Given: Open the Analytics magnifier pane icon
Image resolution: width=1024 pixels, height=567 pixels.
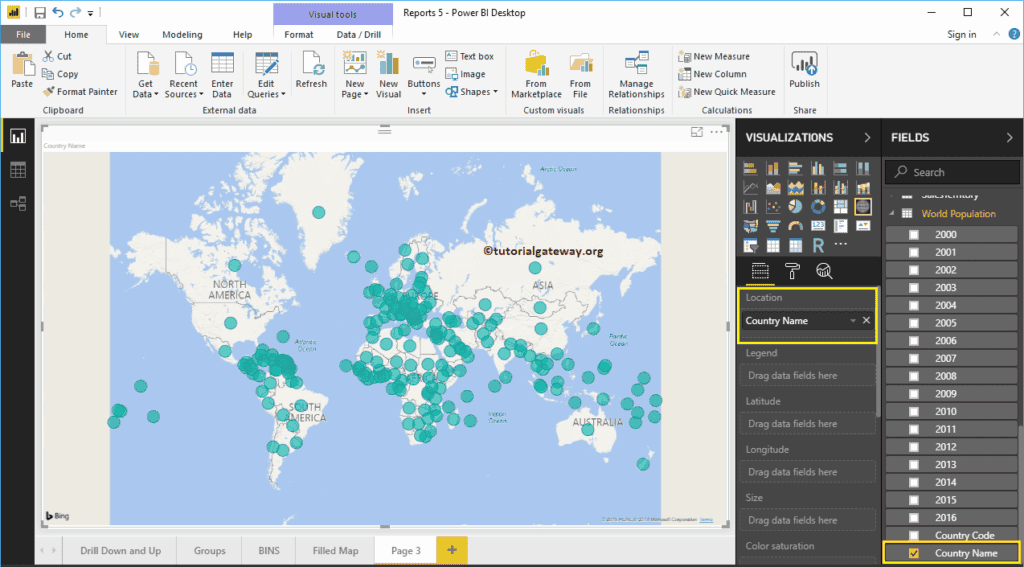Looking at the screenshot, I should coord(824,270).
